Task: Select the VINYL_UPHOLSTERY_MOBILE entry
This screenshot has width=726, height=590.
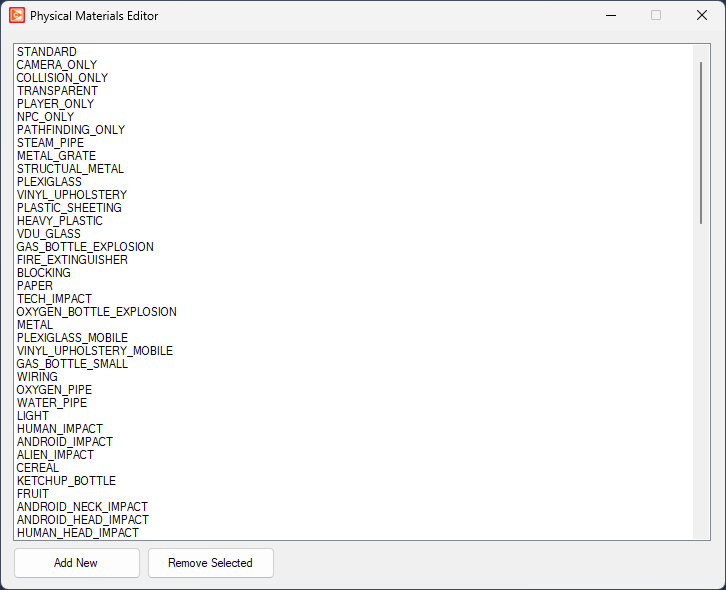Action: click(x=94, y=351)
